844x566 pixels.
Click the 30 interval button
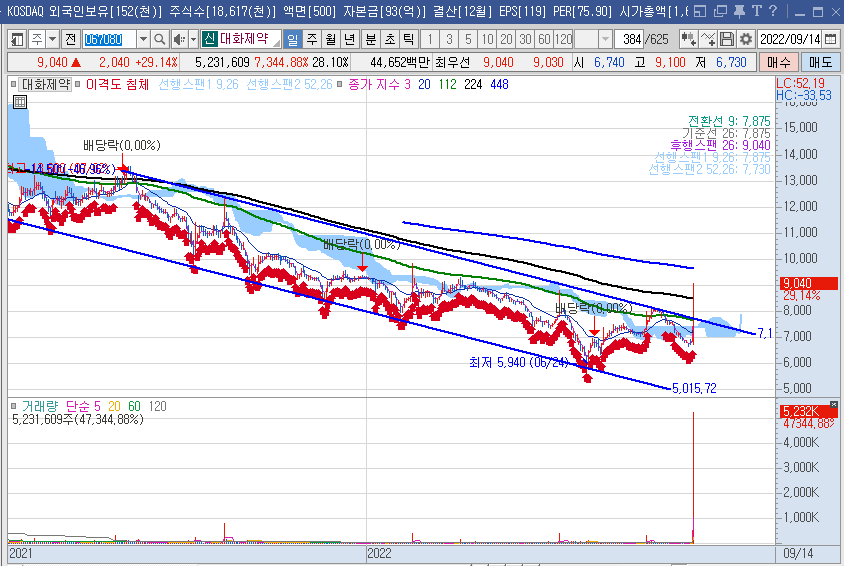[525, 39]
